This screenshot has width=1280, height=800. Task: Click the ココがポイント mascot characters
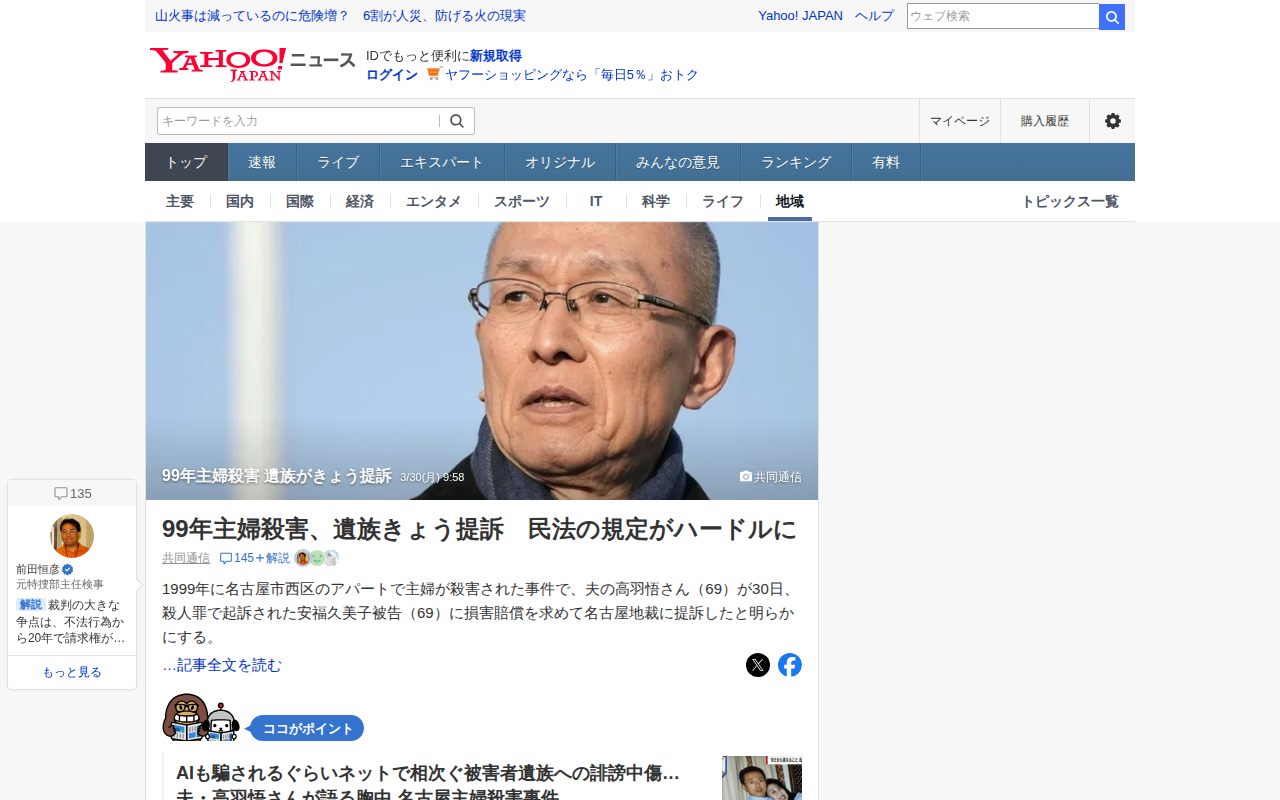201,717
